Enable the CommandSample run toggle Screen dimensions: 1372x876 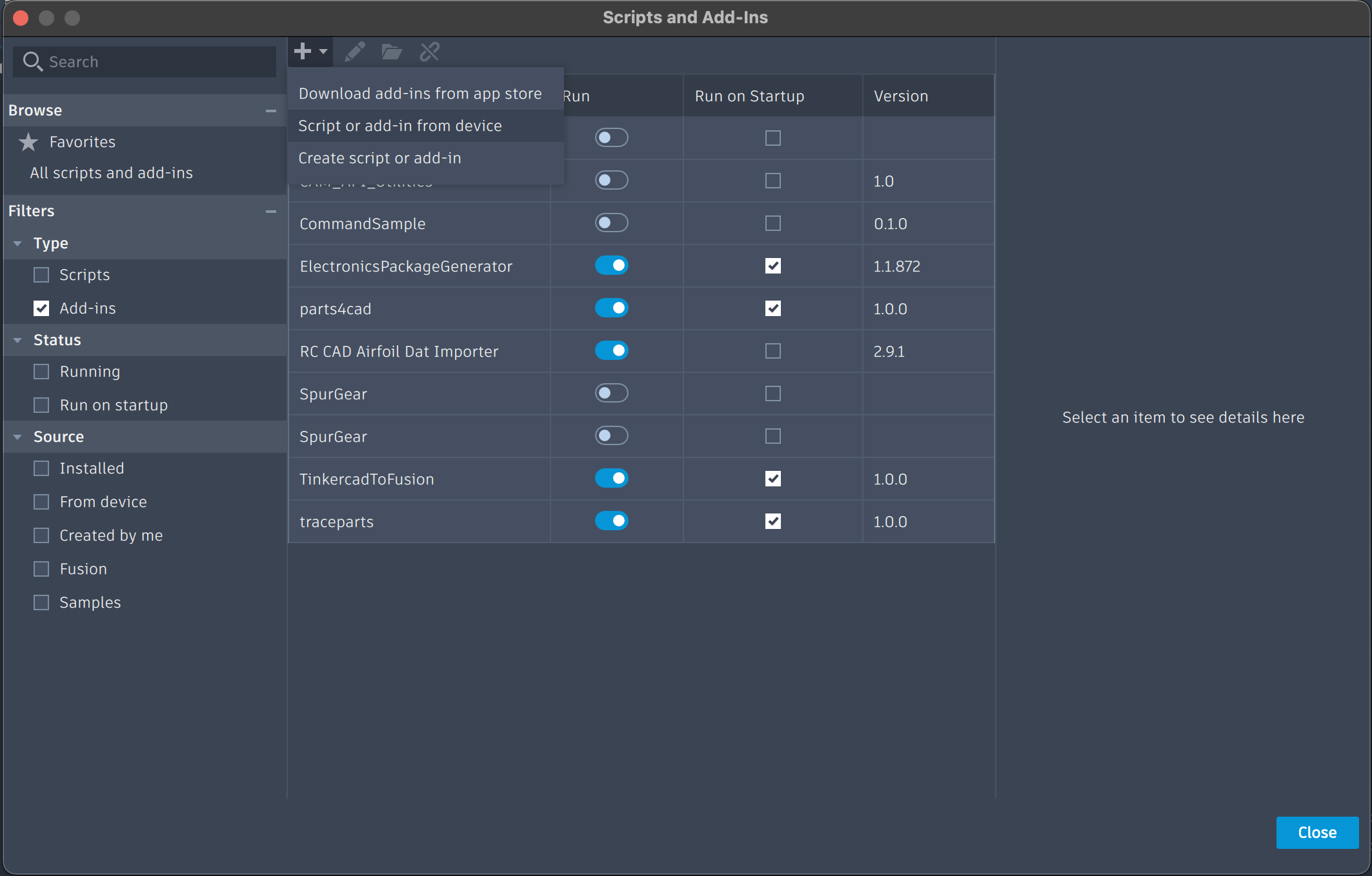[x=611, y=223]
